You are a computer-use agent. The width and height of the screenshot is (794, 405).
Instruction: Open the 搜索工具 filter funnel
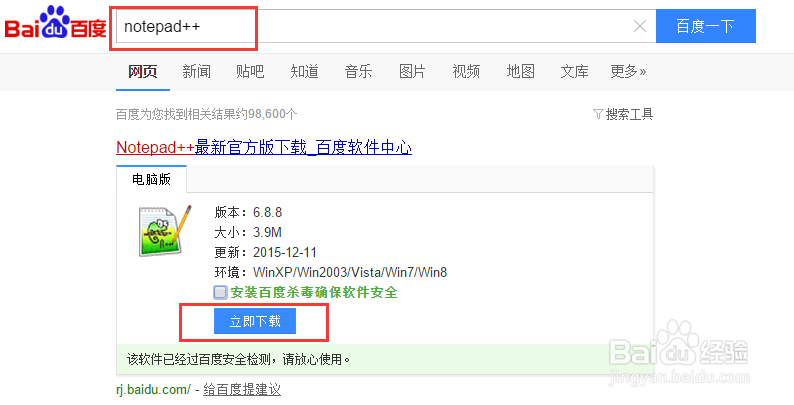pos(622,114)
